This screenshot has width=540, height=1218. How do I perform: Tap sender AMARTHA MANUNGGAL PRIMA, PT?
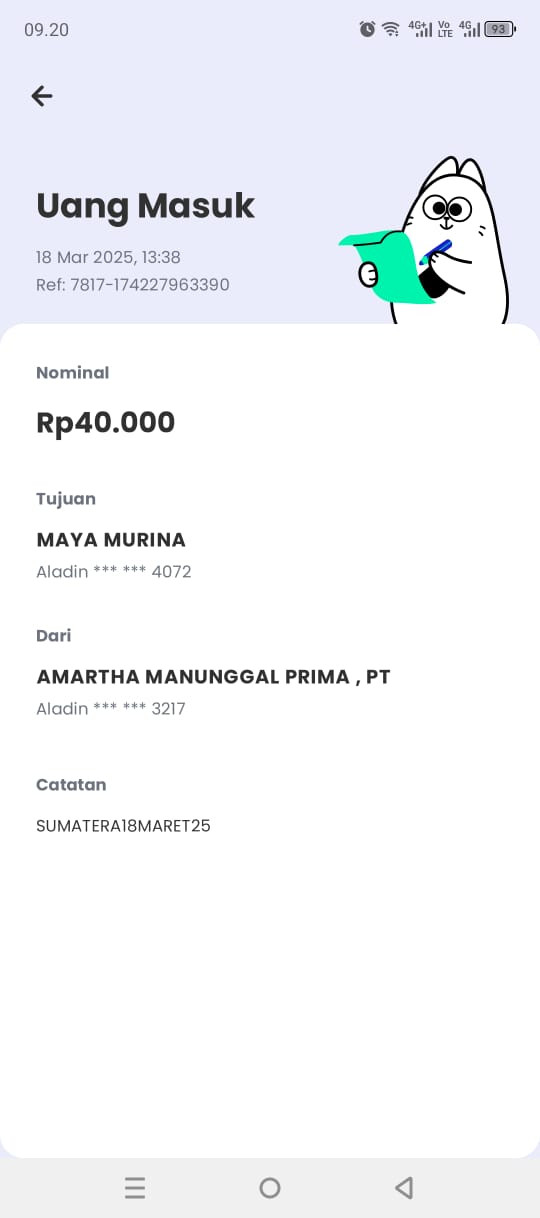213,677
